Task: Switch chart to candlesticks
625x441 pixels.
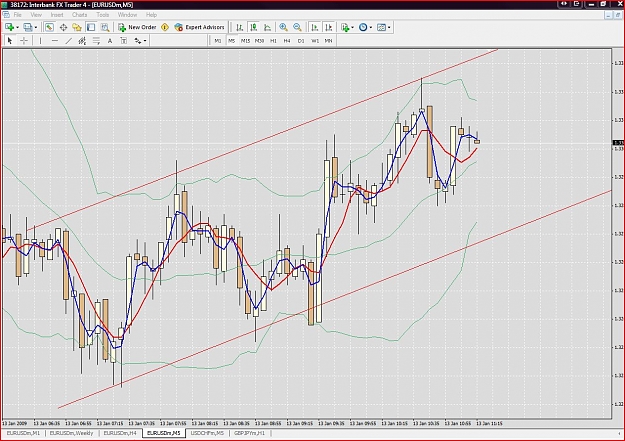Action: click(x=254, y=27)
